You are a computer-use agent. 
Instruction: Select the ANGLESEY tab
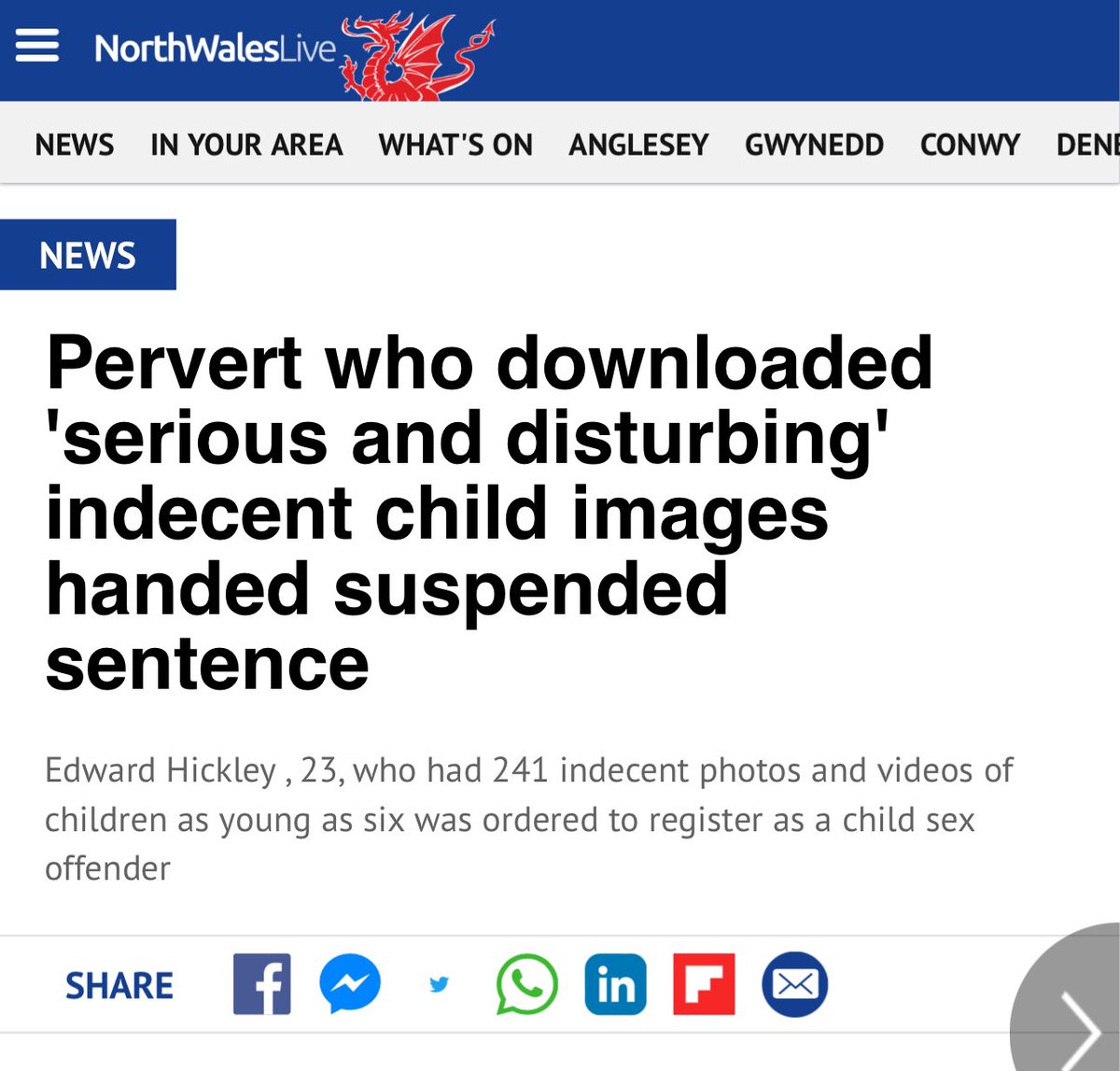click(x=638, y=145)
